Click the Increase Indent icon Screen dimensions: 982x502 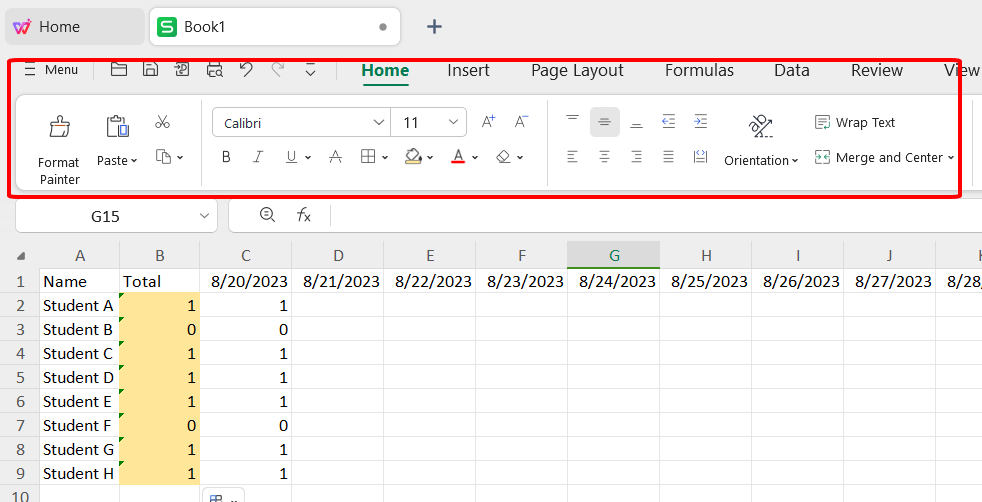(701, 122)
